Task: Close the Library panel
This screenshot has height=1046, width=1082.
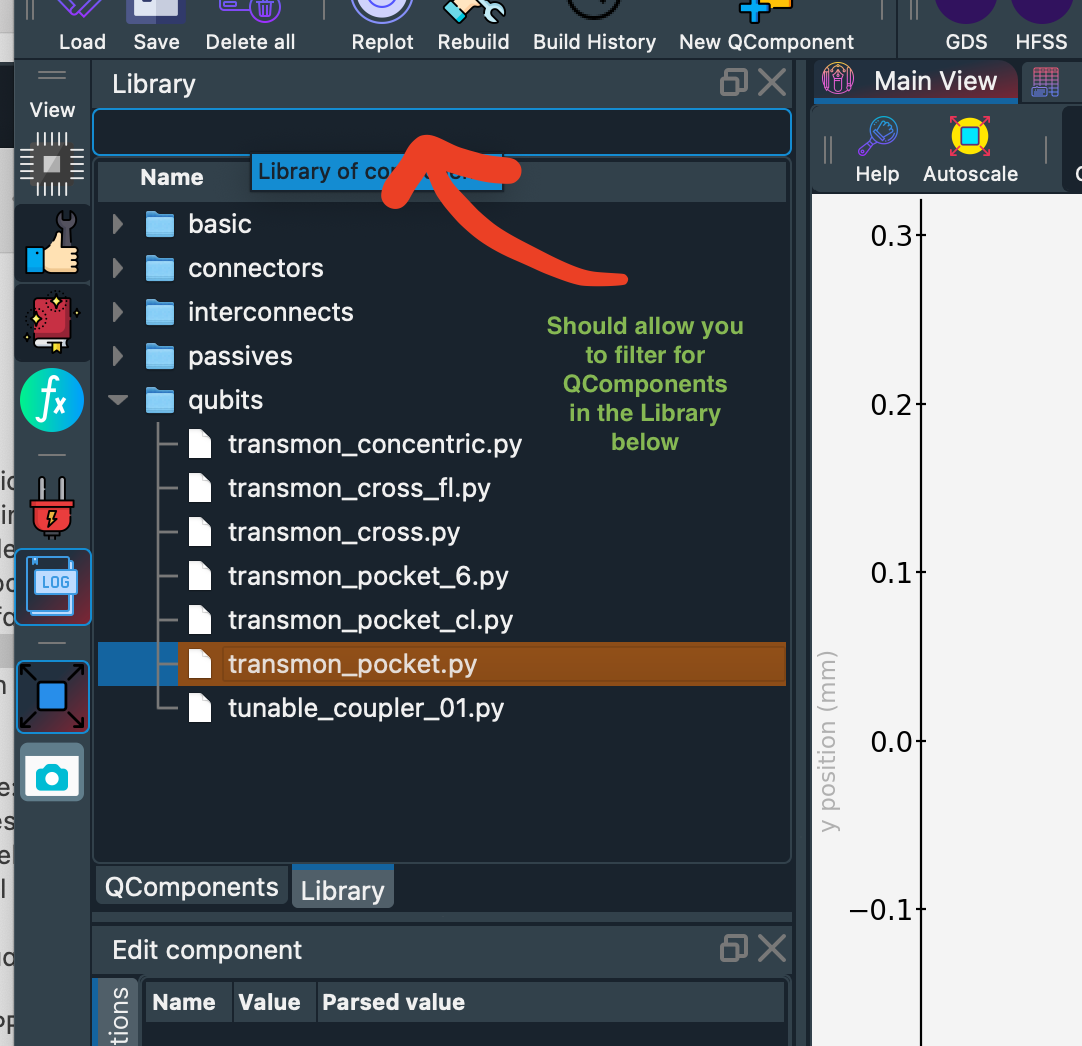Action: 772,82
